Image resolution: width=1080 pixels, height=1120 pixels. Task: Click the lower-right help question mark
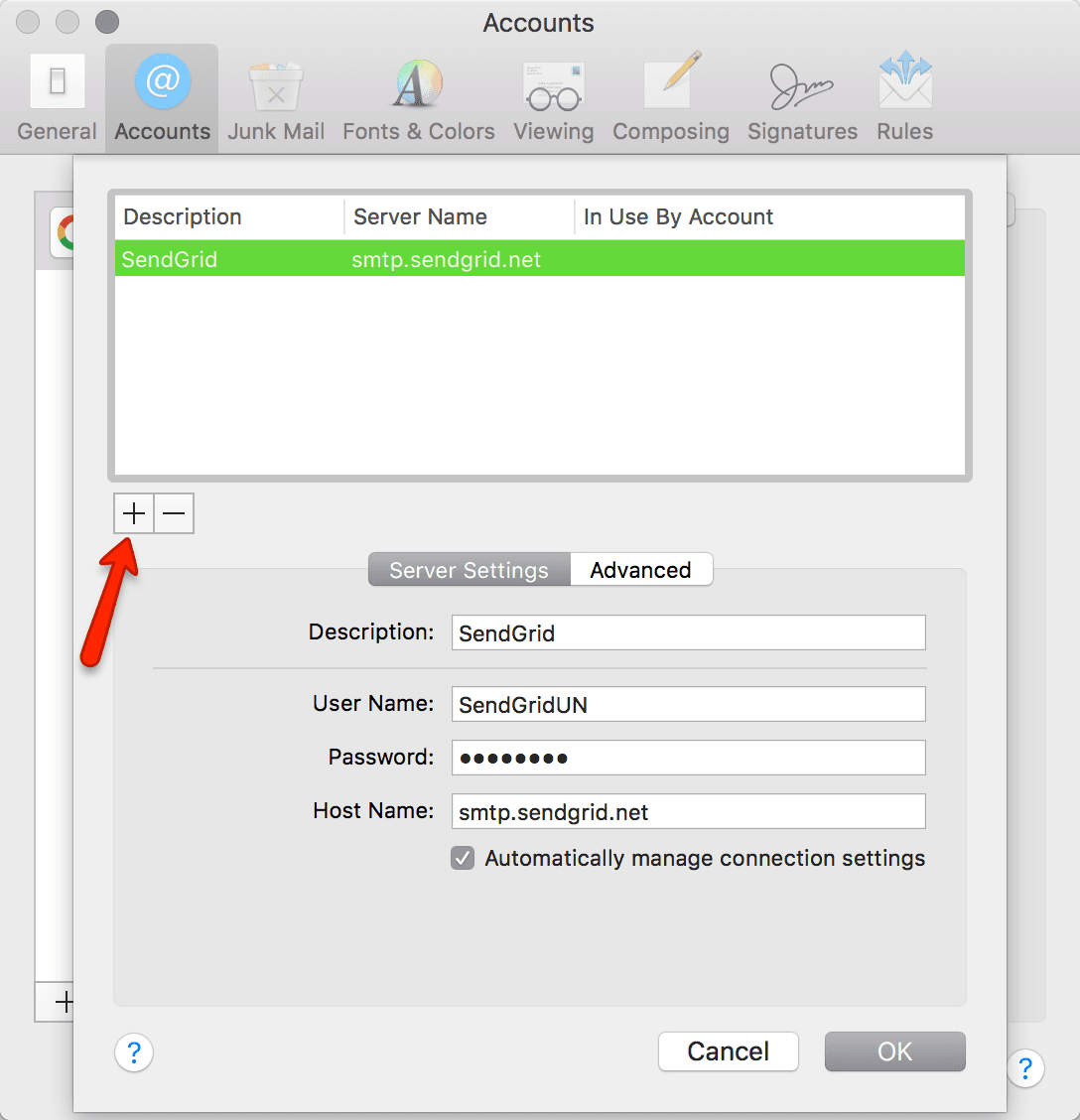coord(1025,1069)
